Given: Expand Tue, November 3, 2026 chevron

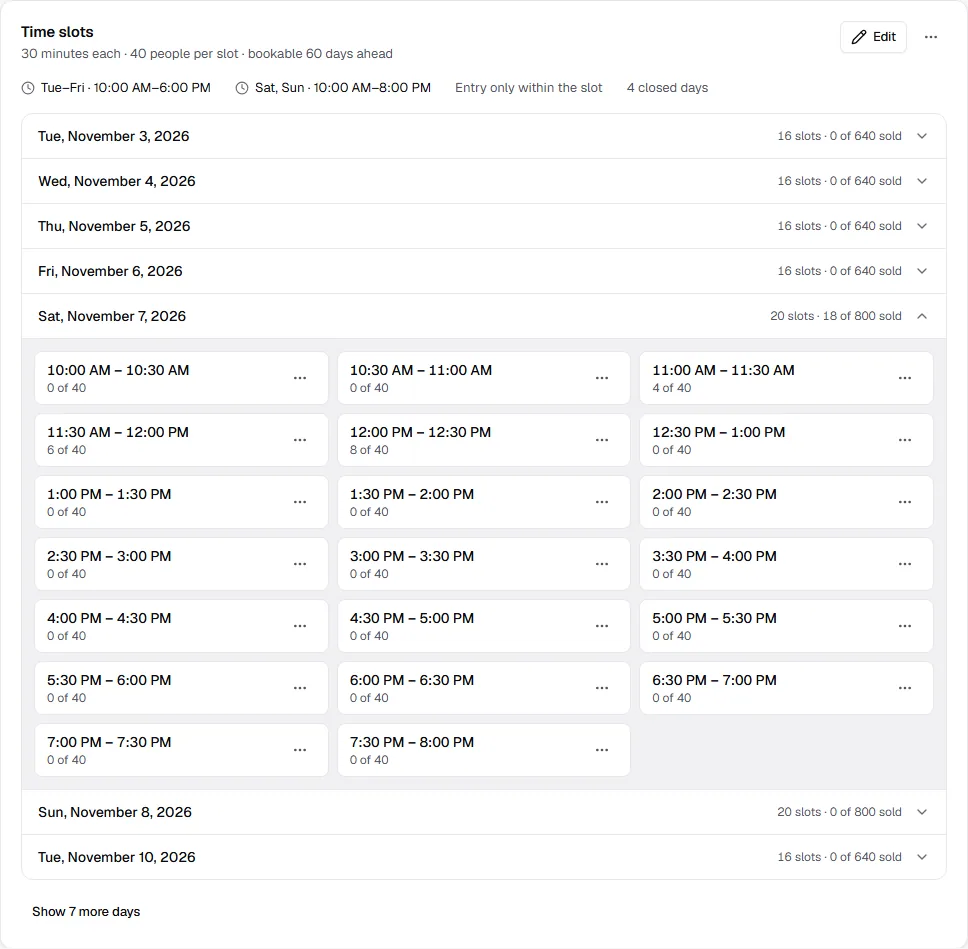Looking at the screenshot, I should [922, 136].
